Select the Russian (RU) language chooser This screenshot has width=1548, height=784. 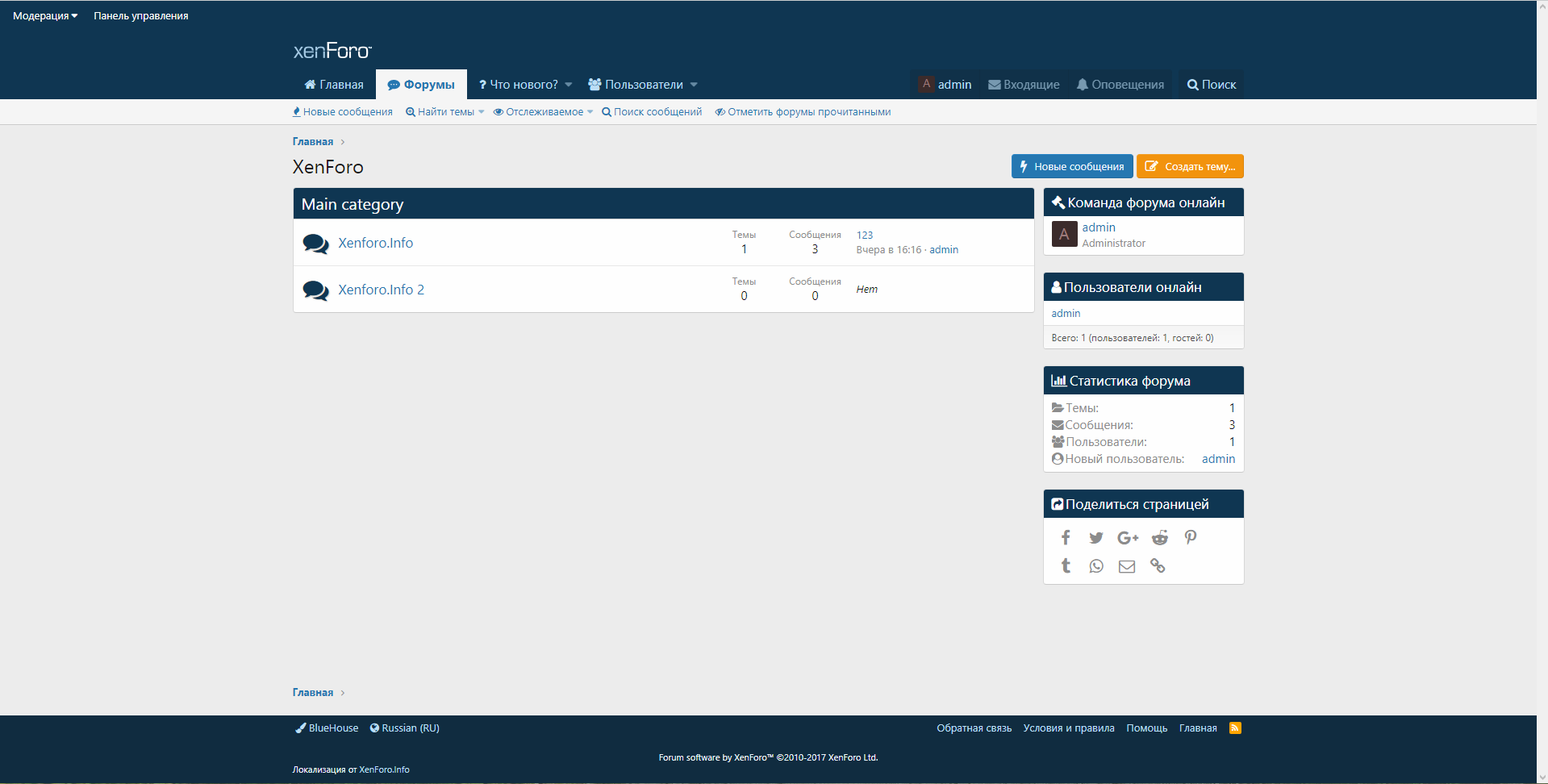pyautogui.click(x=405, y=728)
